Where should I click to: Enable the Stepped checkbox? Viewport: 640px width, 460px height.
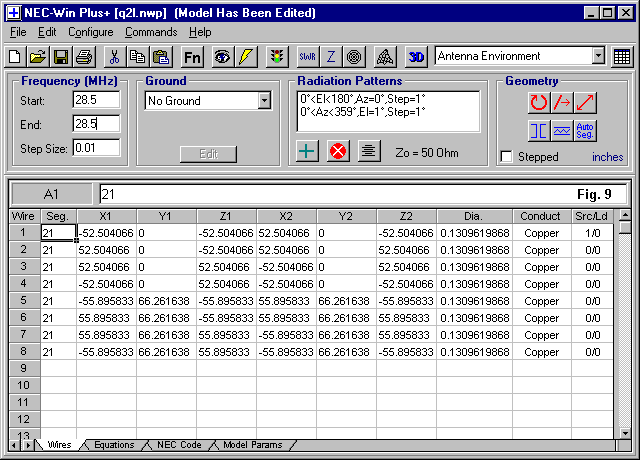[507, 157]
